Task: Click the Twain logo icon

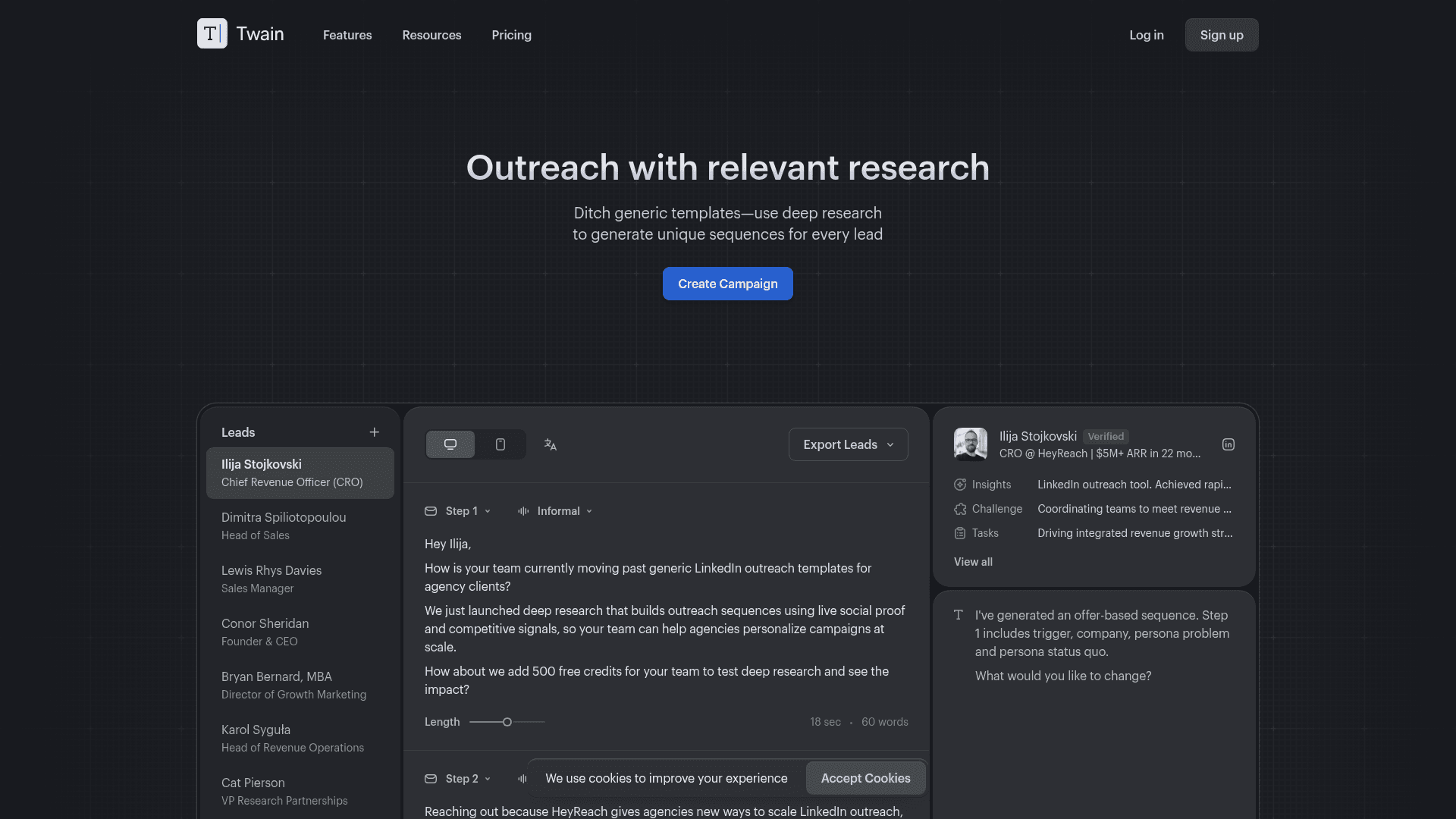Action: pyautogui.click(x=212, y=33)
